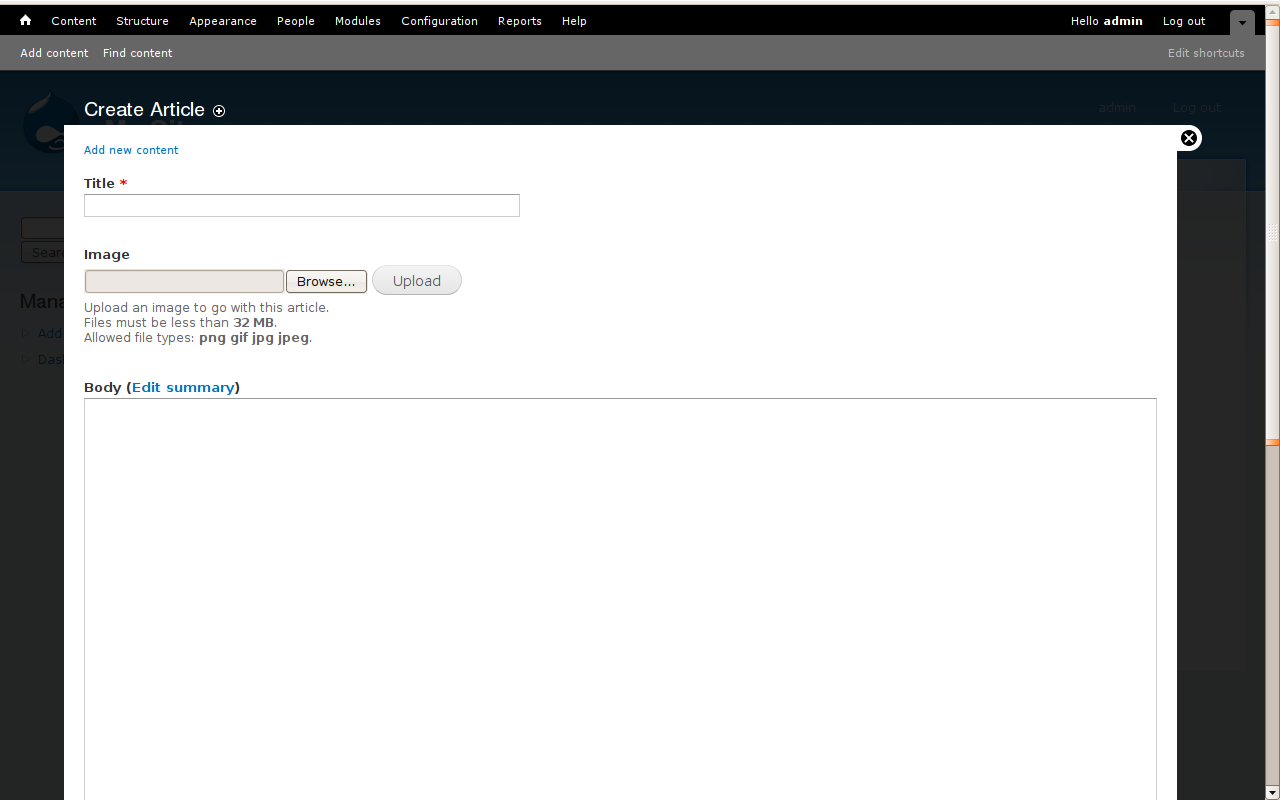Screen dimensions: 1280x800
Task: Open the Add new content link
Action: (131, 149)
